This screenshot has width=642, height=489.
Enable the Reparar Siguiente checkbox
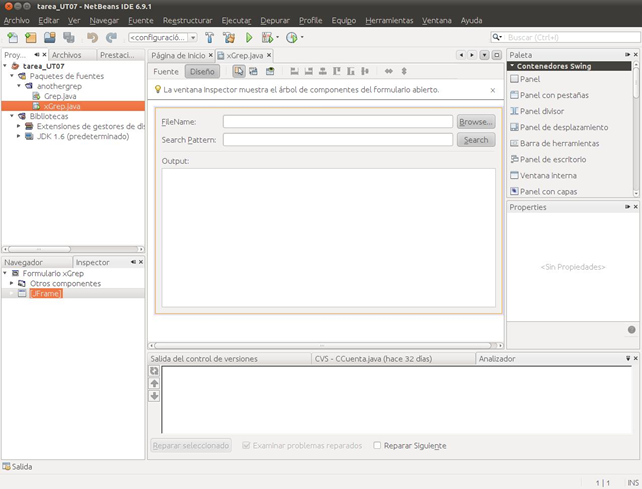coord(377,445)
